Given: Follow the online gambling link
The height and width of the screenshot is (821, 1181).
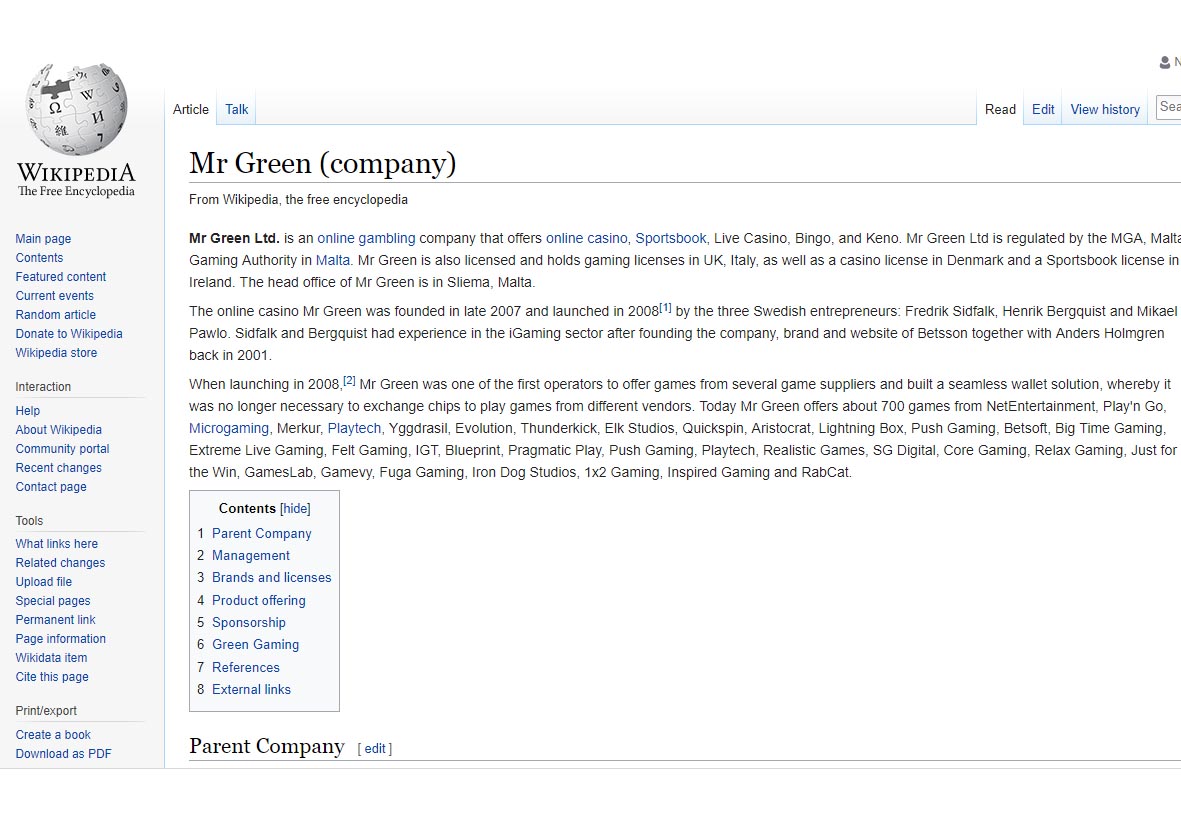Looking at the screenshot, I should 366,238.
